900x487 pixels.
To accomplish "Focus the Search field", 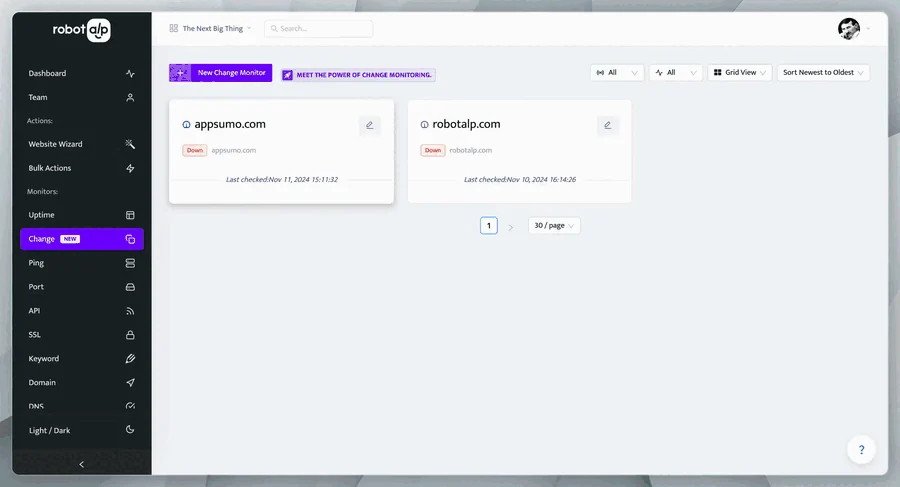I will 319,29.
